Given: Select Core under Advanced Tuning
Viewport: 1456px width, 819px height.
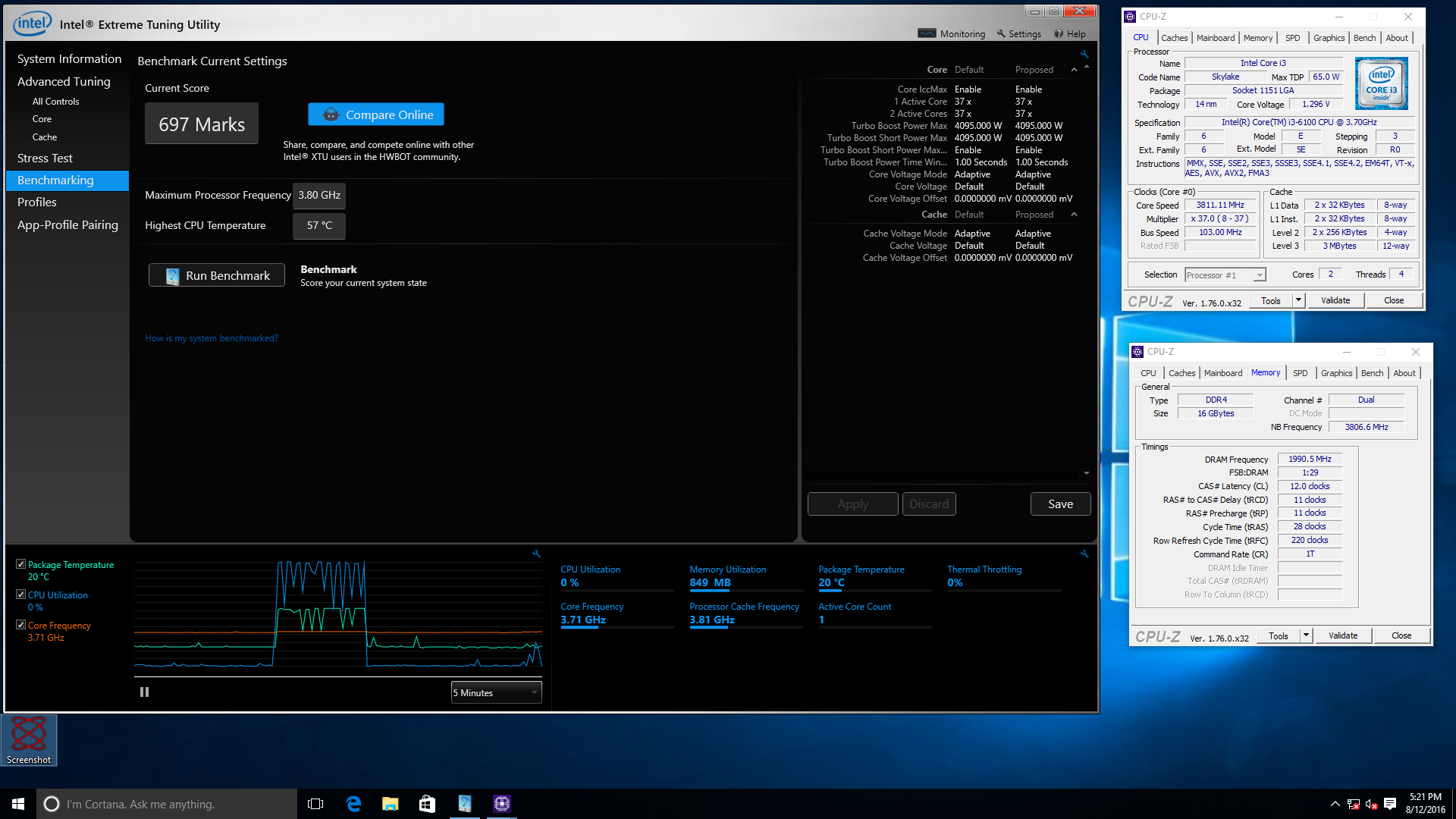Looking at the screenshot, I should point(42,119).
